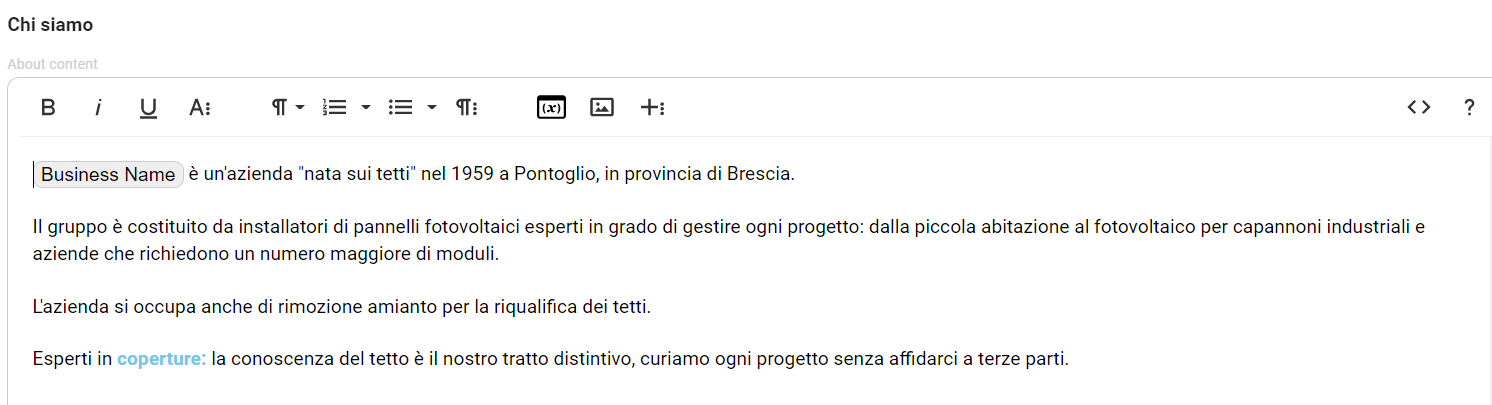1492x405 pixels.
Task: Expand the bullet list style arrow
Action: click(432, 108)
